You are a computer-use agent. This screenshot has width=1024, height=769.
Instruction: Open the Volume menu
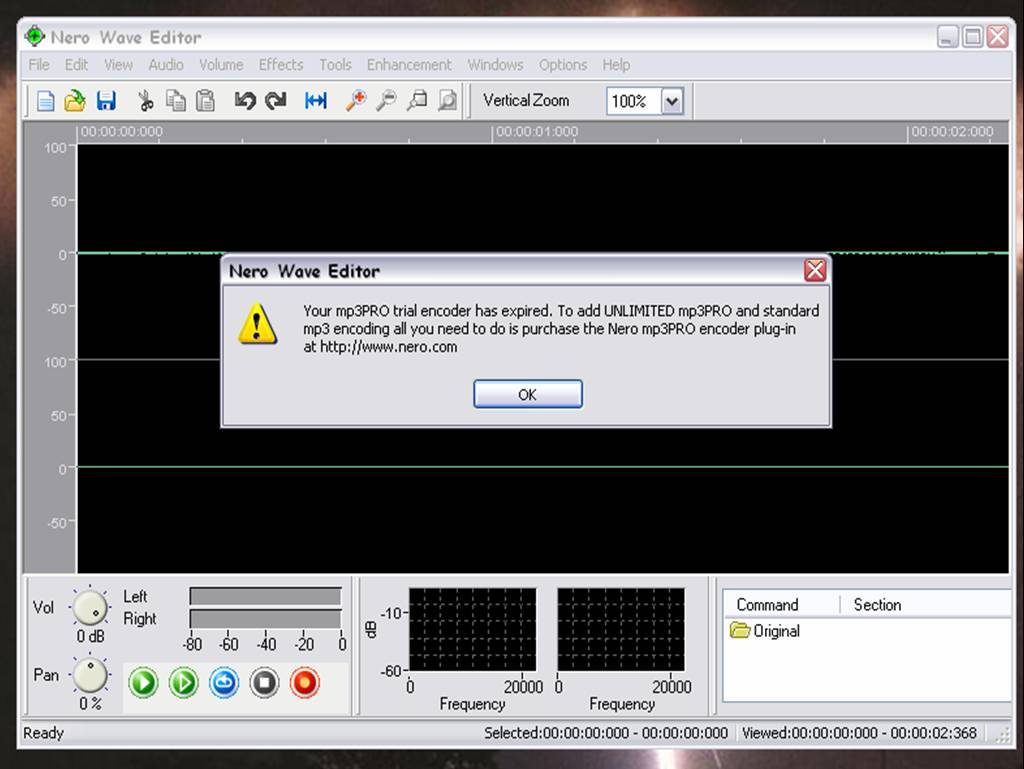tap(221, 65)
